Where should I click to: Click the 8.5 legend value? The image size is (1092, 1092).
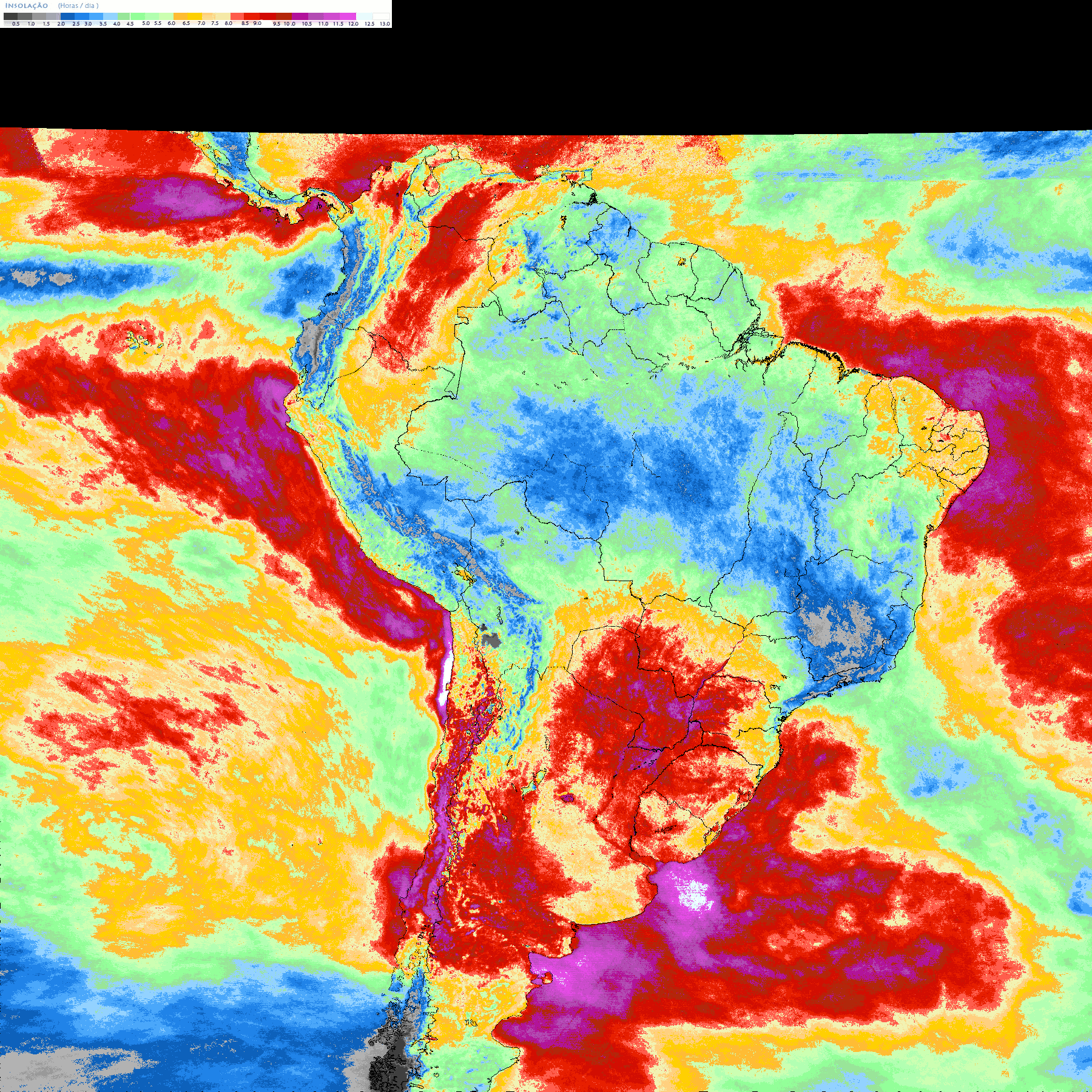point(245,23)
